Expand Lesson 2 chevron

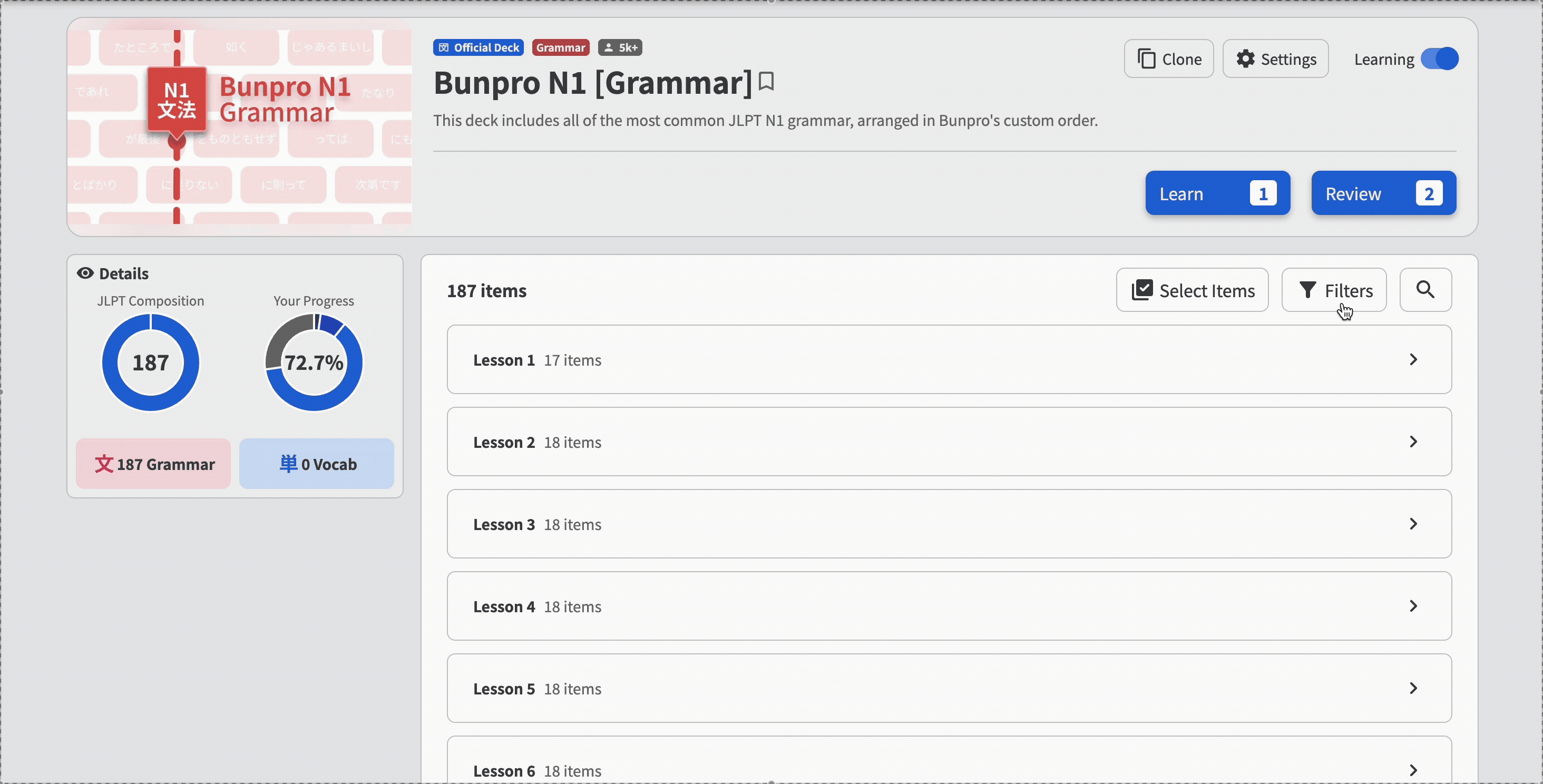pyautogui.click(x=1413, y=442)
